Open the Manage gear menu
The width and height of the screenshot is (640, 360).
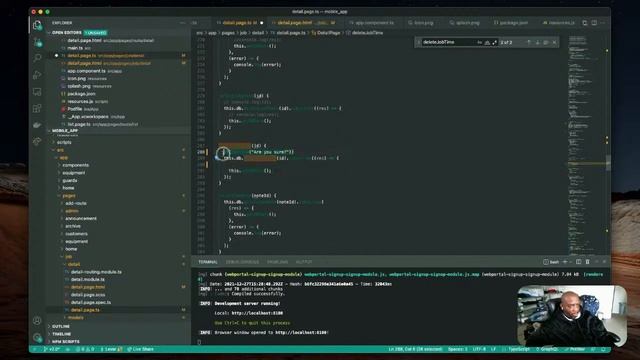[x=37, y=338]
